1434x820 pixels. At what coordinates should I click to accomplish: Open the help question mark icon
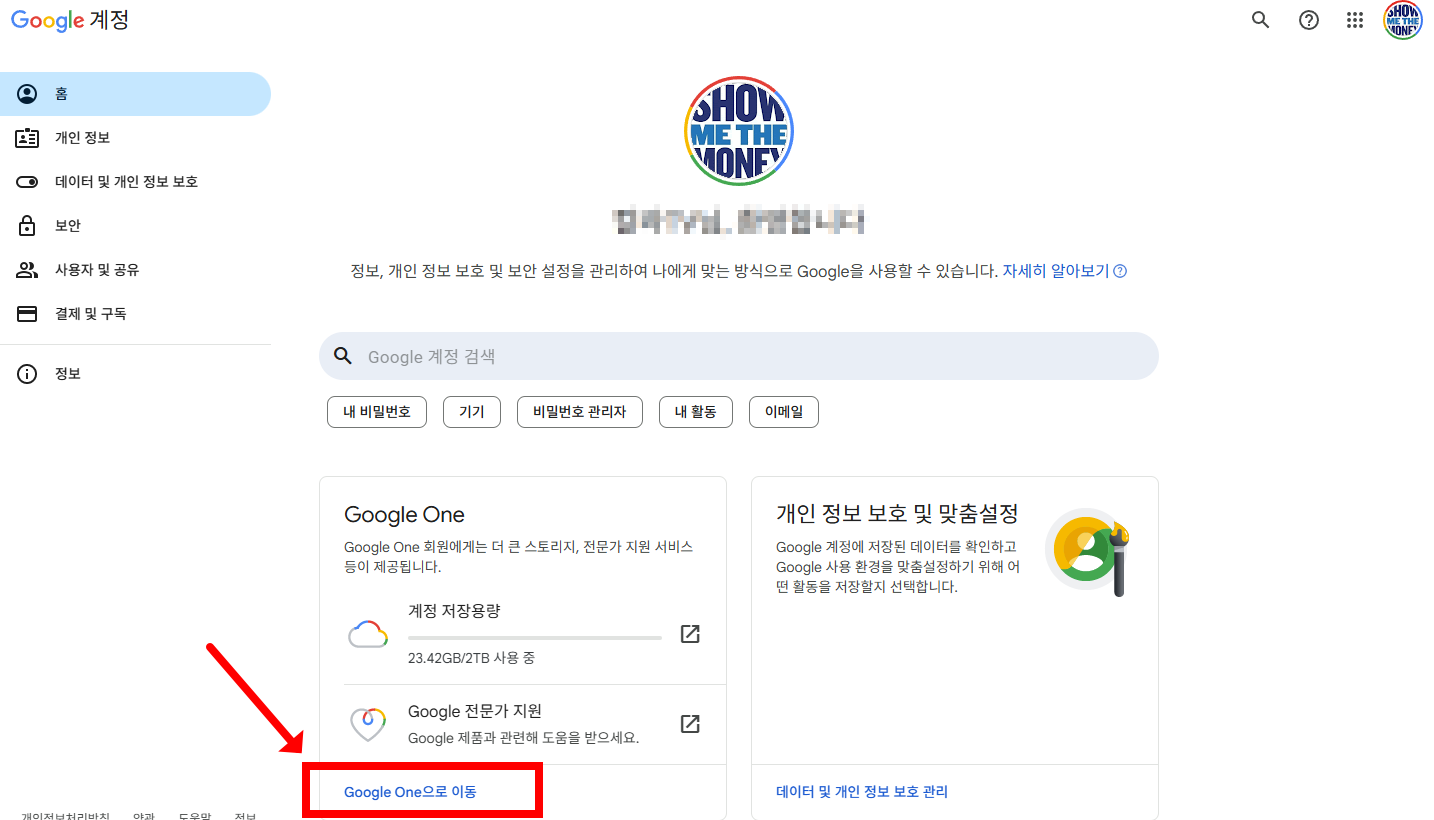[1309, 20]
